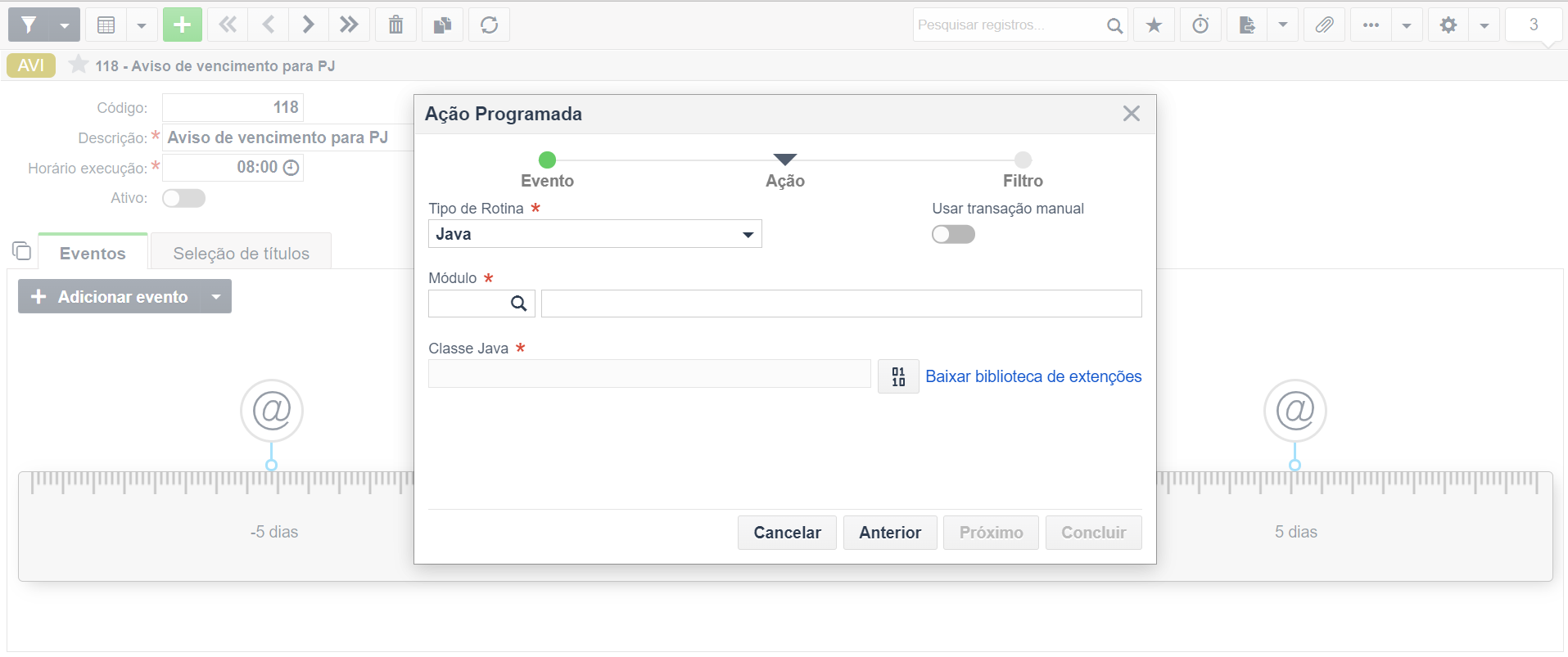1568x657 pixels.
Task: Click binary icon beside Classe Java
Action: tap(898, 376)
